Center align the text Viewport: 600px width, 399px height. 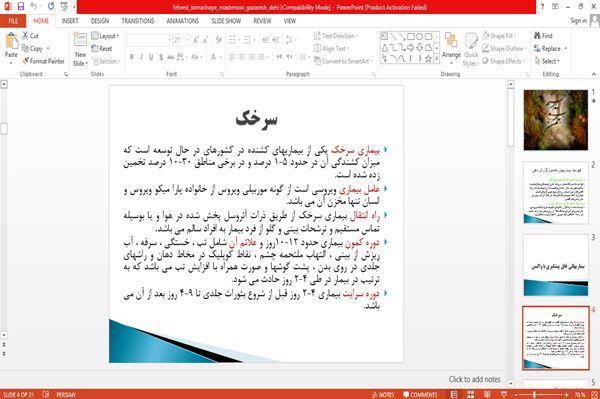[241, 57]
